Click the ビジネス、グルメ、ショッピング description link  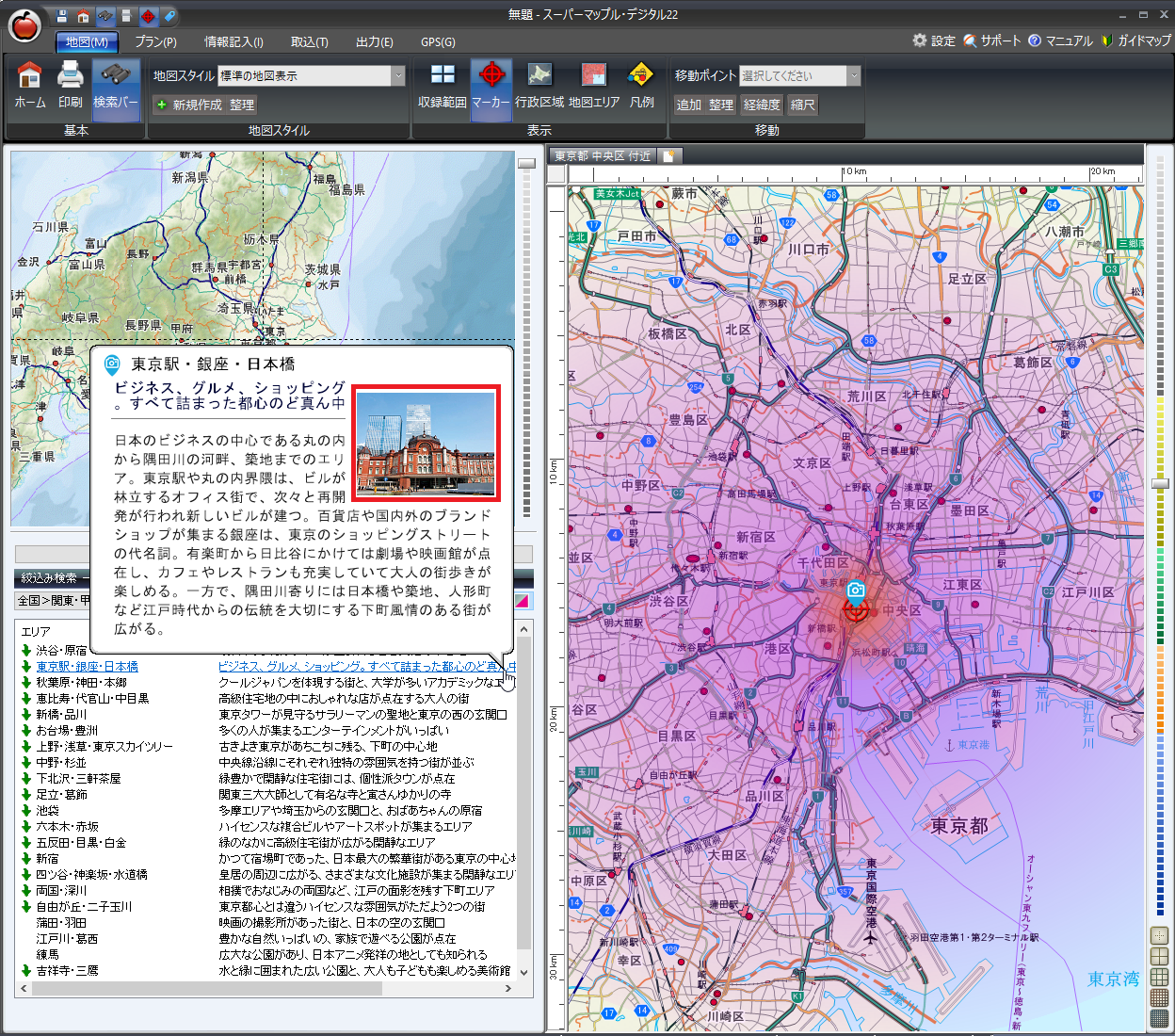click(x=367, y=667)
